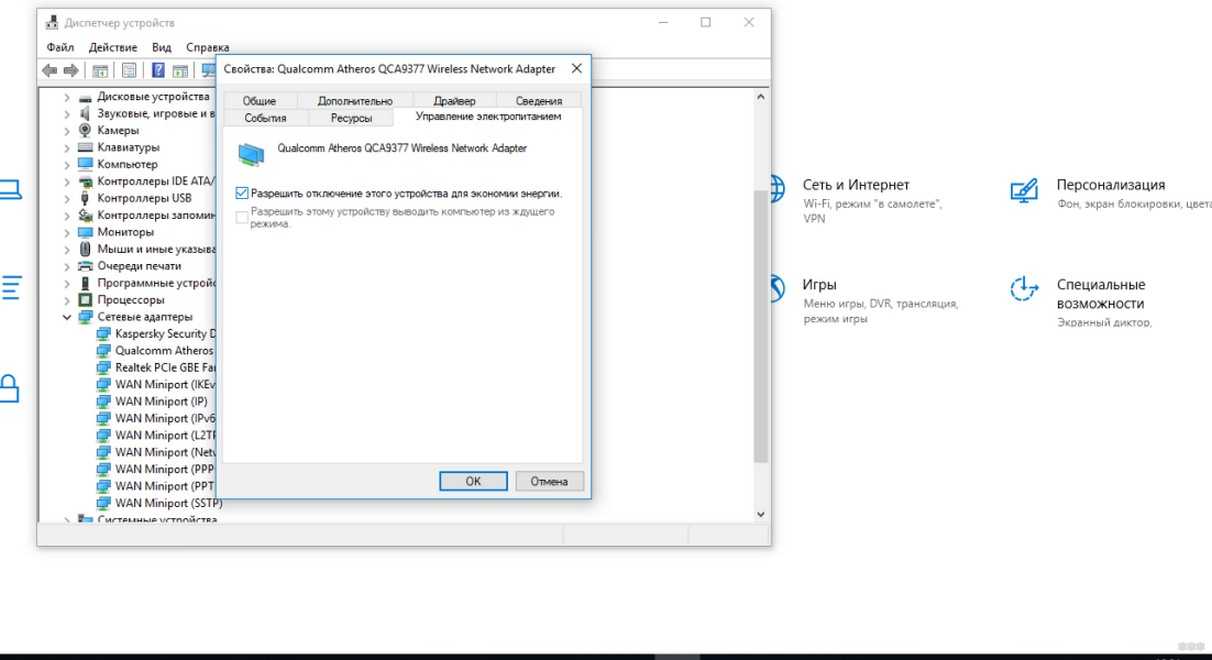This screenshot has width=1212, height=660.
Task: Open the Action (Действие) menu
Action: pyautogui.click(x=113, y=47)
